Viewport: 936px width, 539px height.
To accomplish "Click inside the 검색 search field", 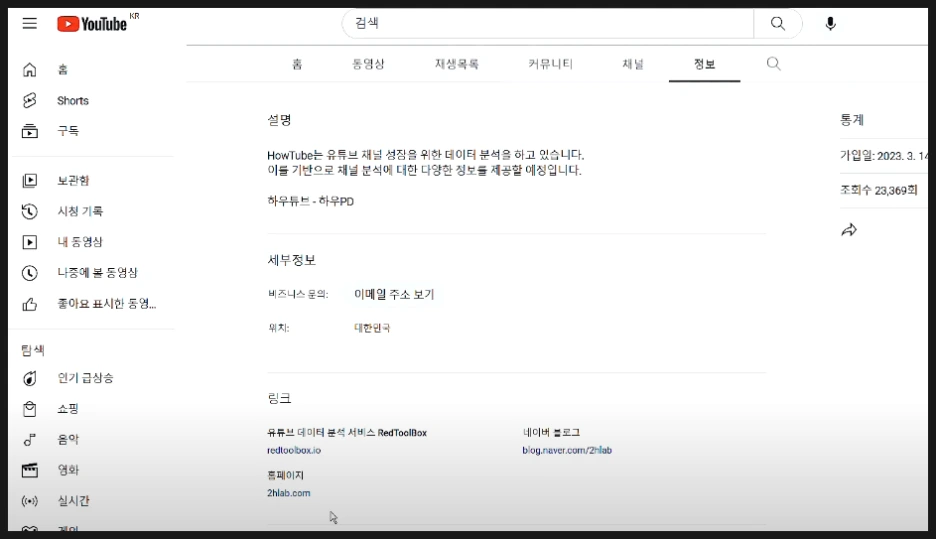I will 547,23.
